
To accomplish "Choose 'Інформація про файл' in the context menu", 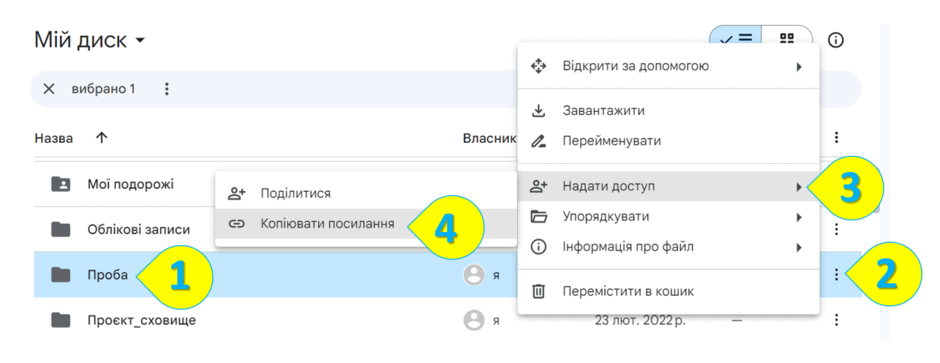I will coord(668,247).
